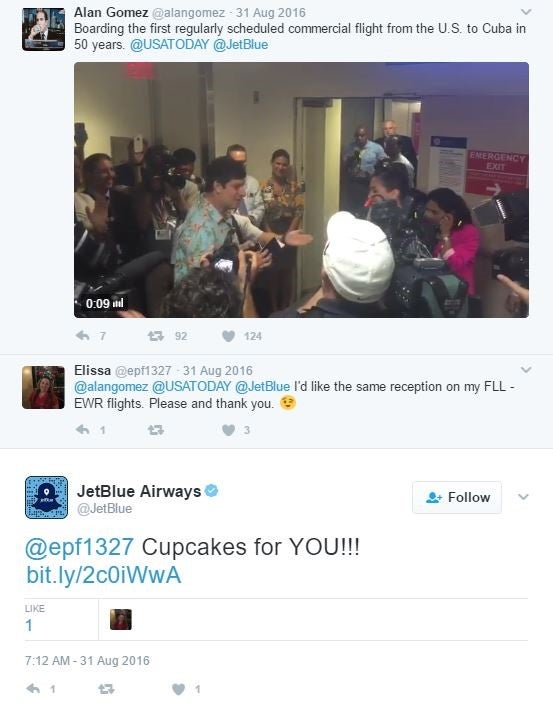Reply to Alan Gomez's tweet
The width and height of the screenshot is (553, 715).
(x=83, y=336)
